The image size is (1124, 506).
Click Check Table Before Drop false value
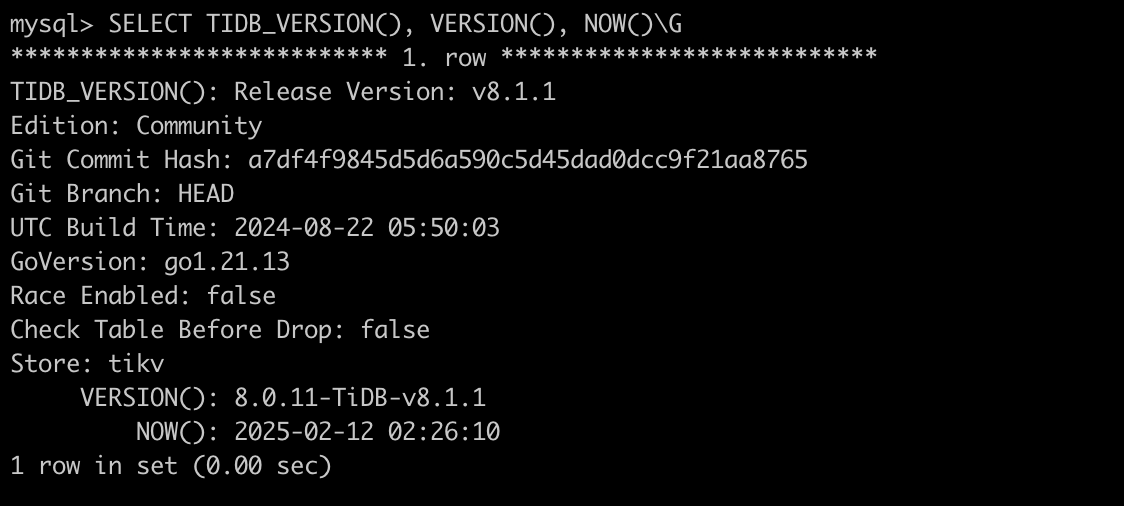click(x=395, y=330)
